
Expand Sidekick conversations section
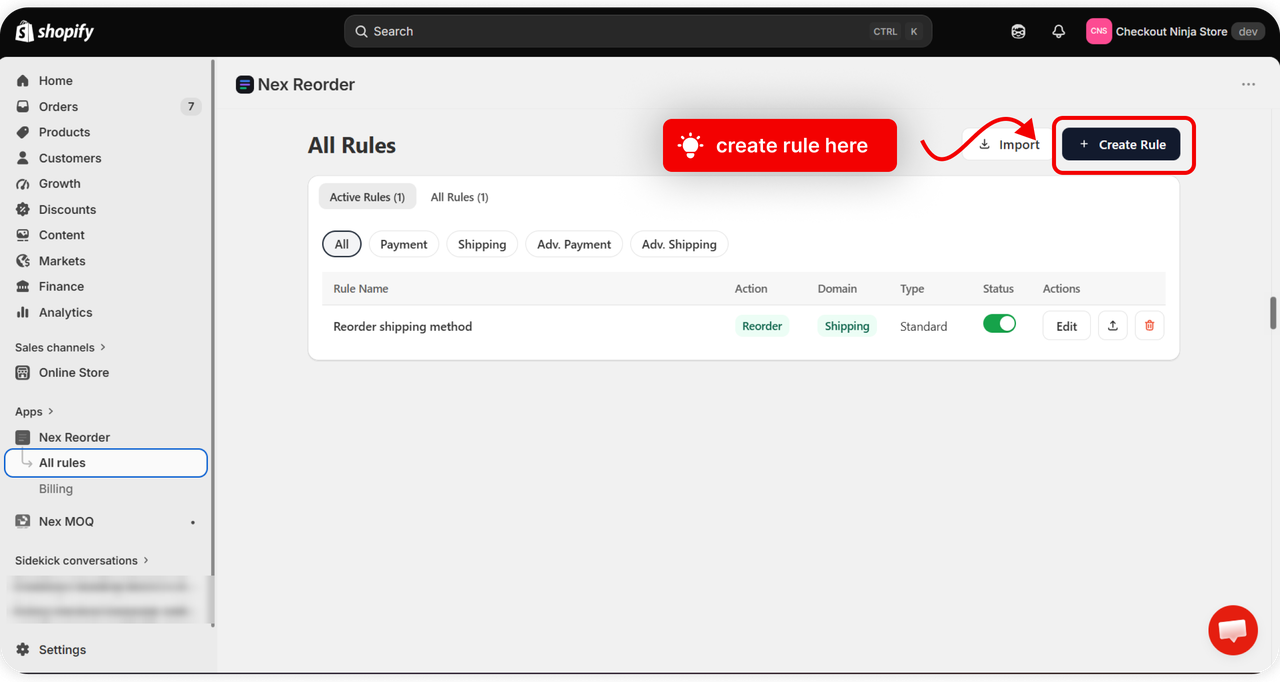click(82, 561)
